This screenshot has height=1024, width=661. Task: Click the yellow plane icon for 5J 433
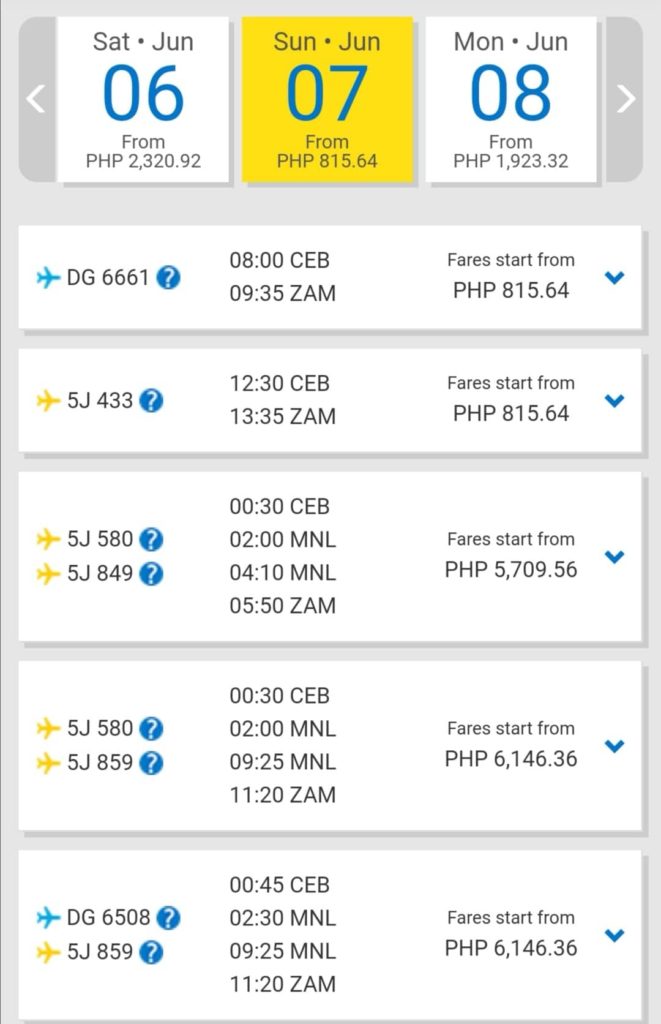pyautogui.click(x=48, y=400)
